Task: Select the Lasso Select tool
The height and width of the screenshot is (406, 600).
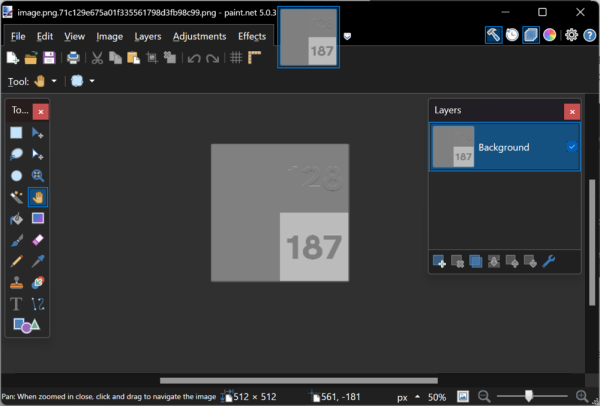Action: pos(16,154)
